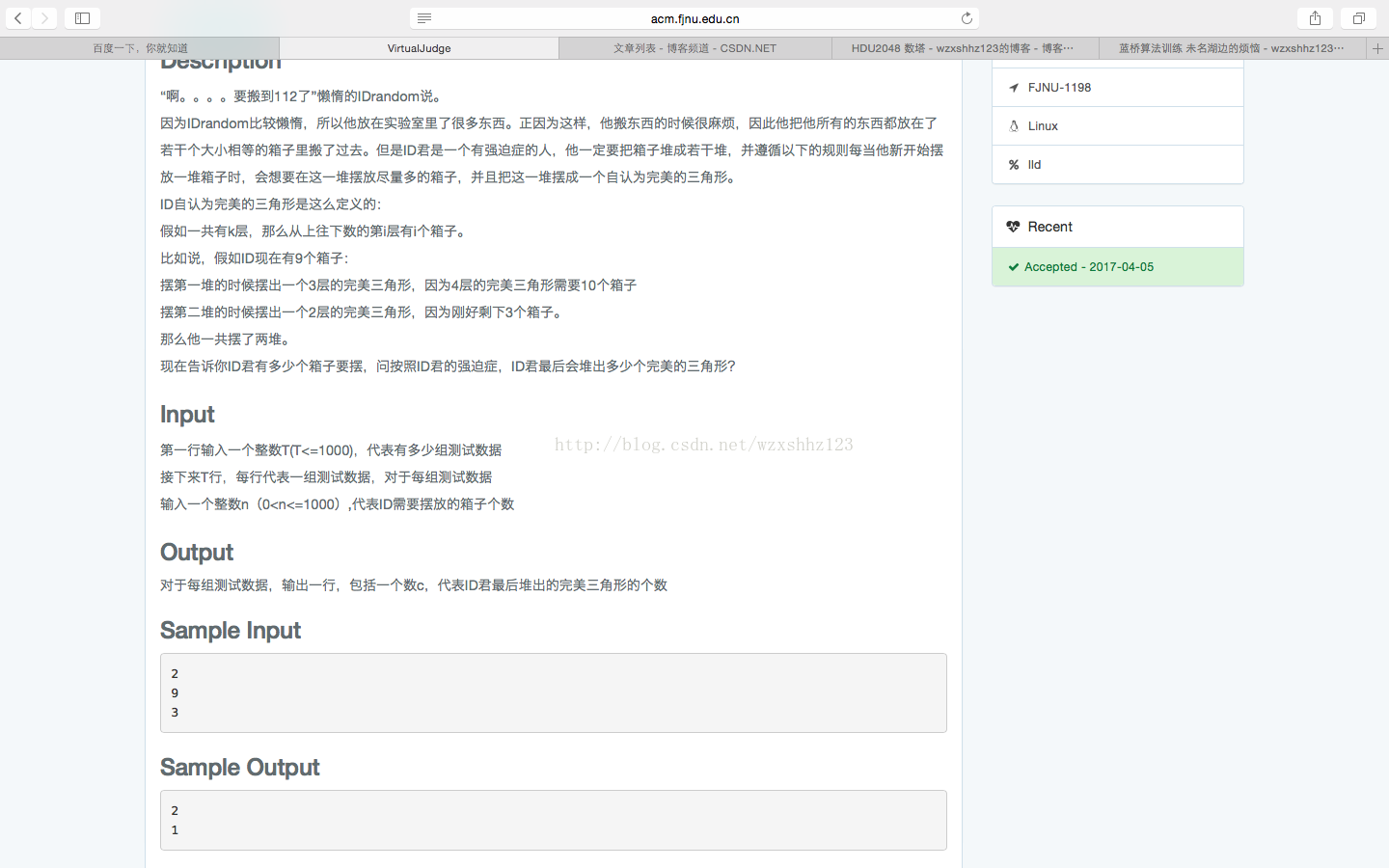Go back with Safari's back arrow
1389x868 pixels.
pyautogui.click(x=18, y=18)
